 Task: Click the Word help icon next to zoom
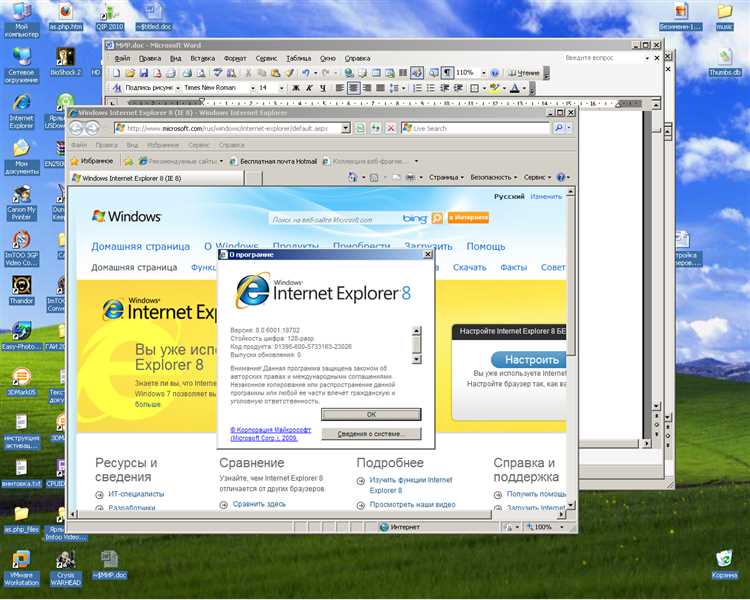coord(495,73)
